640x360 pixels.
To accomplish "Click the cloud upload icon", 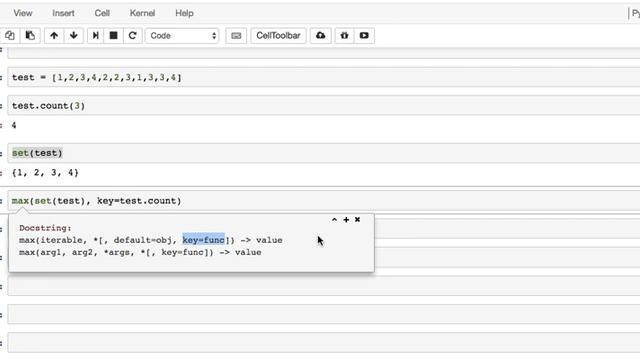I will tap(320, 36).
